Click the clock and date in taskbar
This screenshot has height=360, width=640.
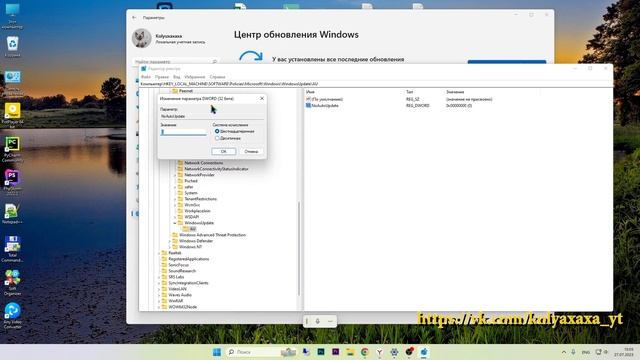pyautogui.click(x=624, y=352)
